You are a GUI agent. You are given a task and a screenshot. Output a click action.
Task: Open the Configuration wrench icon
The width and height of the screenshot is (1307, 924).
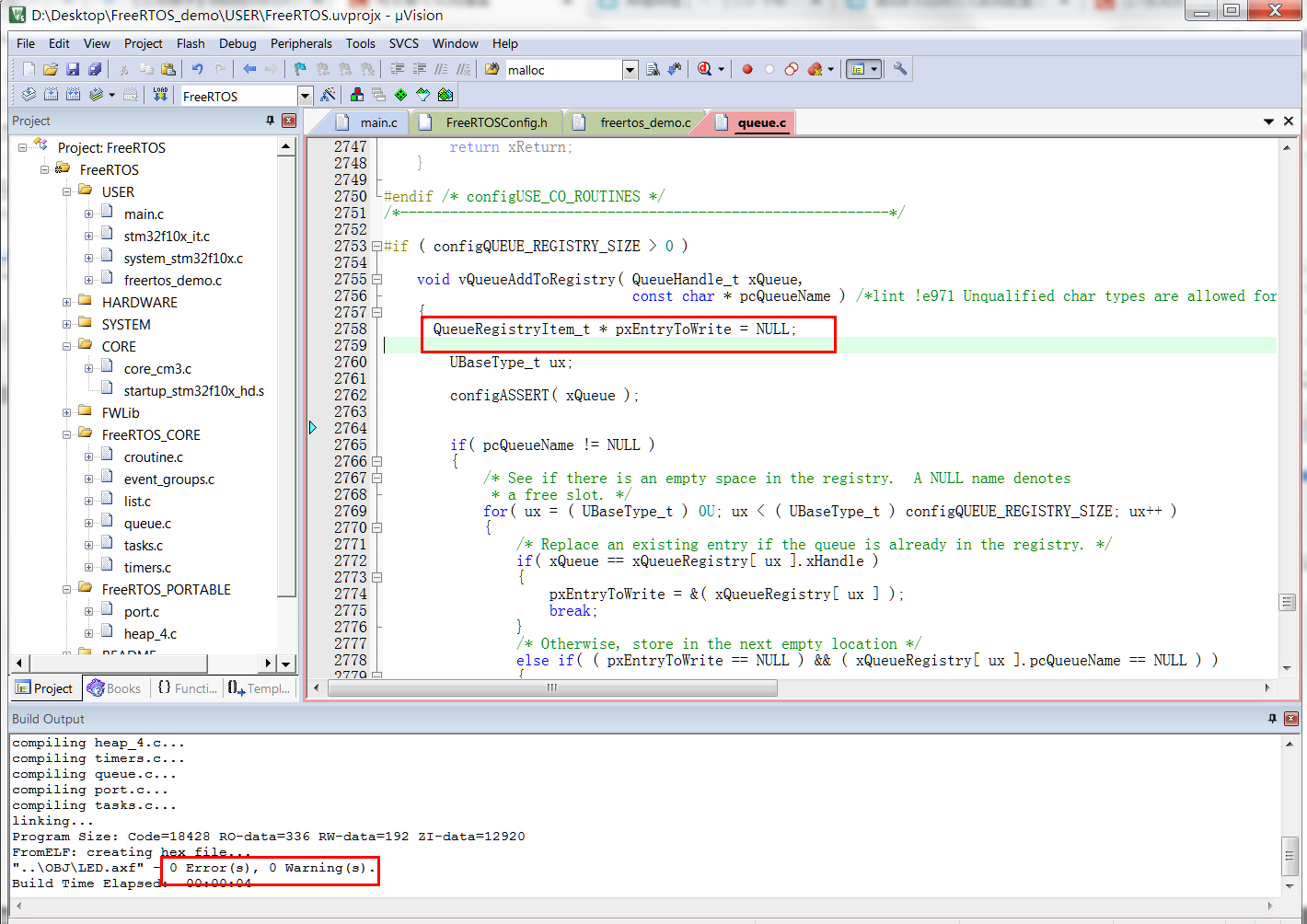900,69
